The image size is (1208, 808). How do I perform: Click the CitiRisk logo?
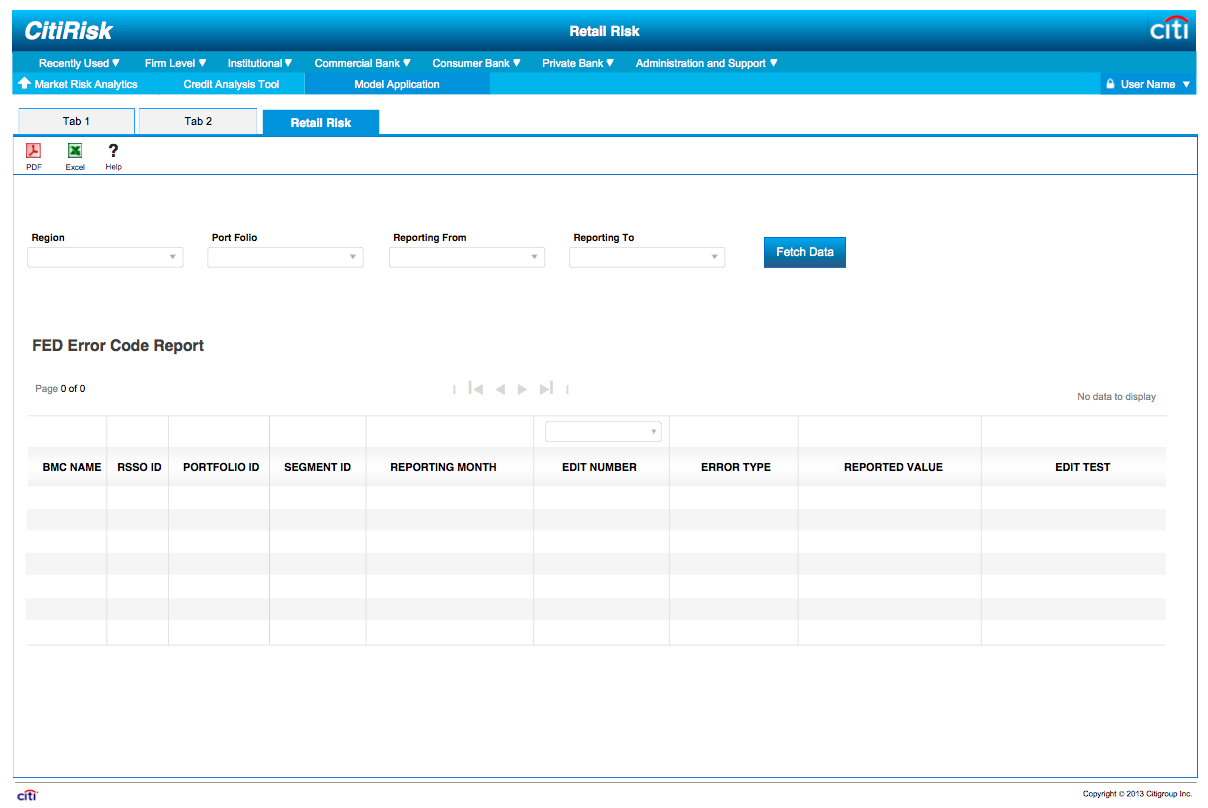[69, 30]
